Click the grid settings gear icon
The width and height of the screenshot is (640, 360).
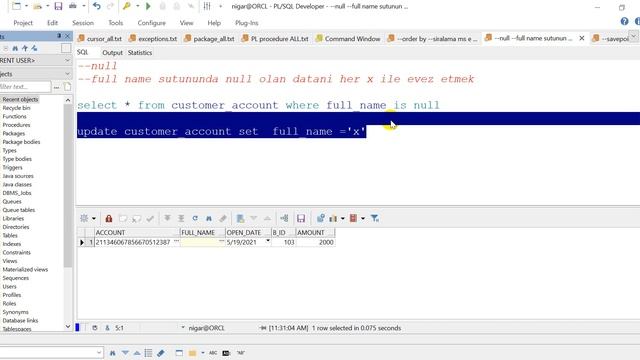(x=84, y=218)
